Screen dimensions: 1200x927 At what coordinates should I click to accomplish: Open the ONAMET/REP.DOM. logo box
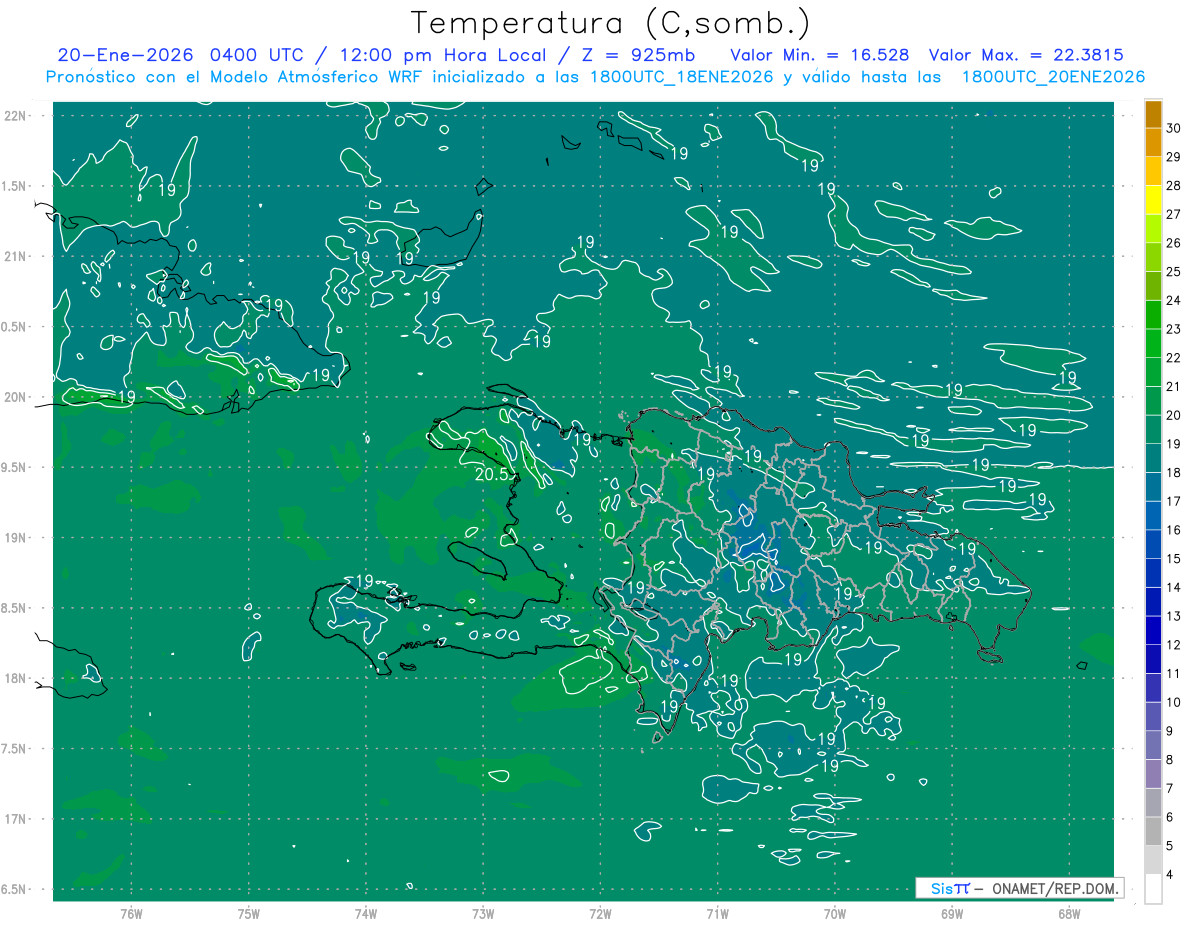pos(1019,888)
